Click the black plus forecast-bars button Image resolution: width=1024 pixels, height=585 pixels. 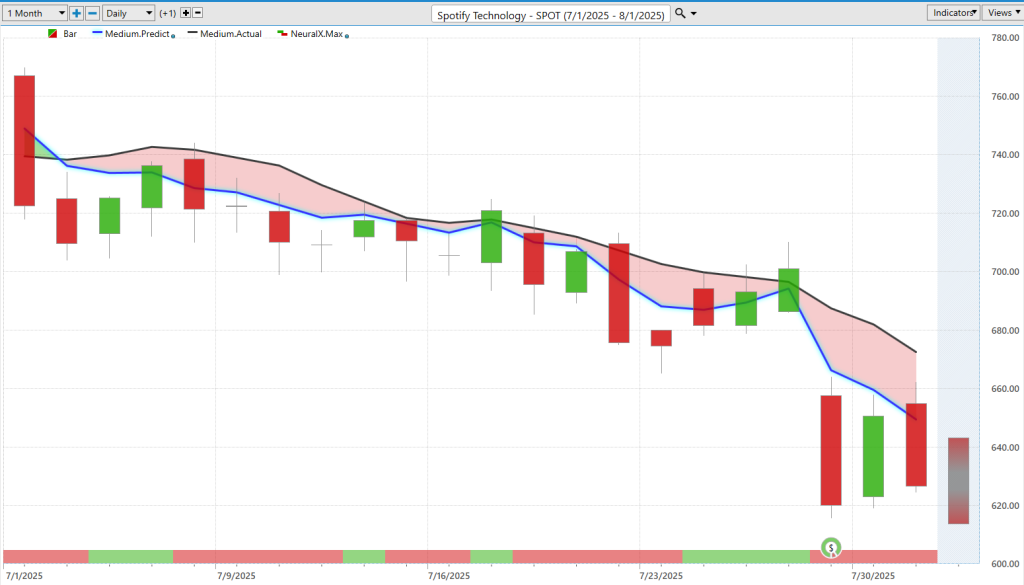coord(185,13)
